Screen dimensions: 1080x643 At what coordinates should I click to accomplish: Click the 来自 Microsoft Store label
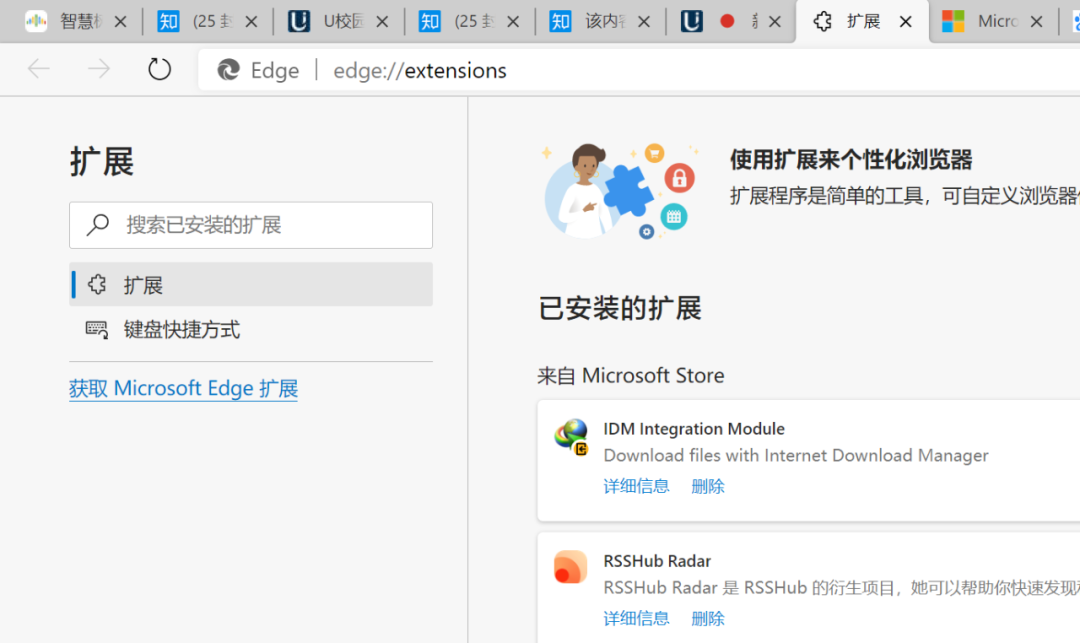[631, 375]
